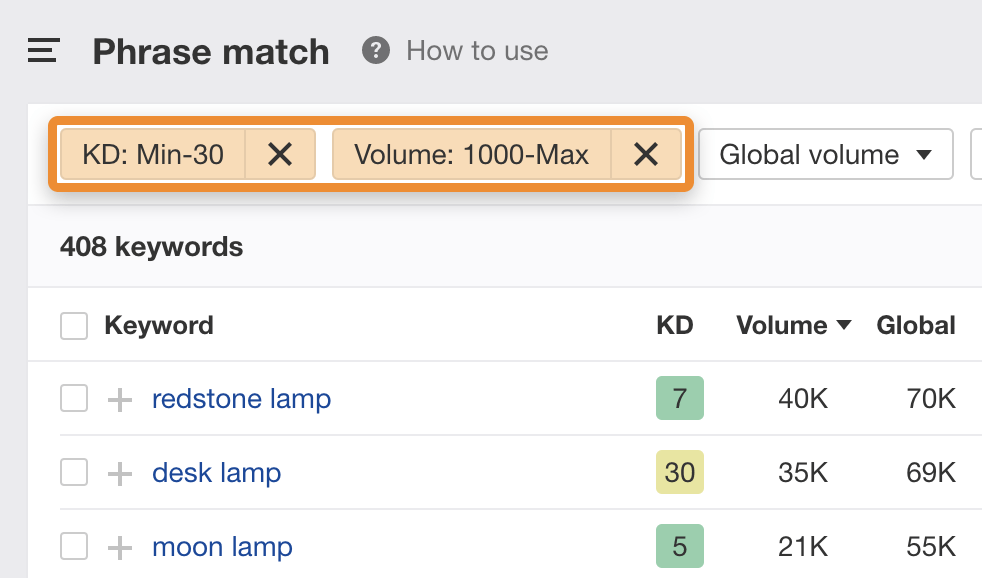Sort by the 'Global' column header

(915, 325)
